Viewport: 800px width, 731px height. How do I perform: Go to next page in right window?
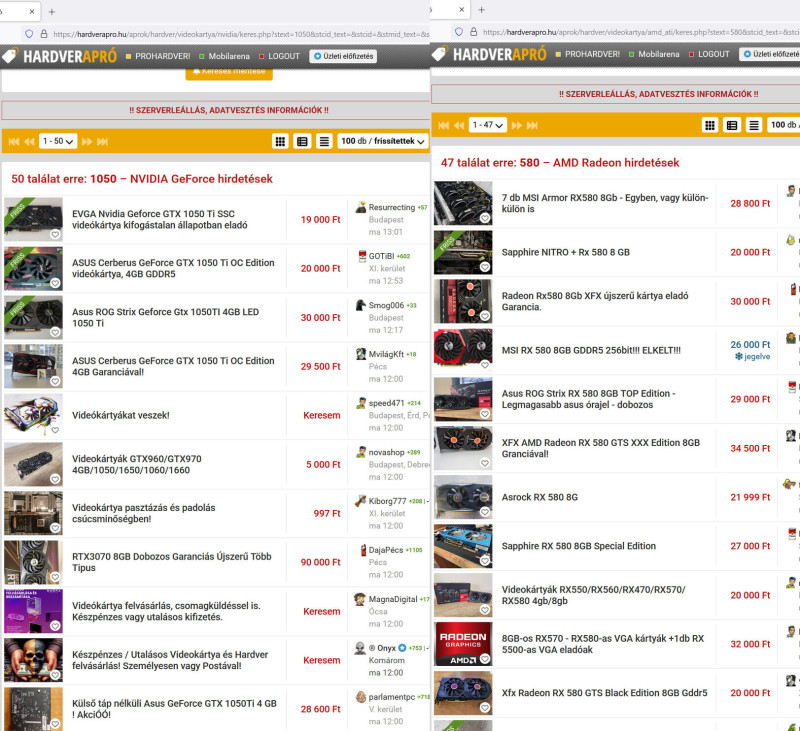(516, 125)
